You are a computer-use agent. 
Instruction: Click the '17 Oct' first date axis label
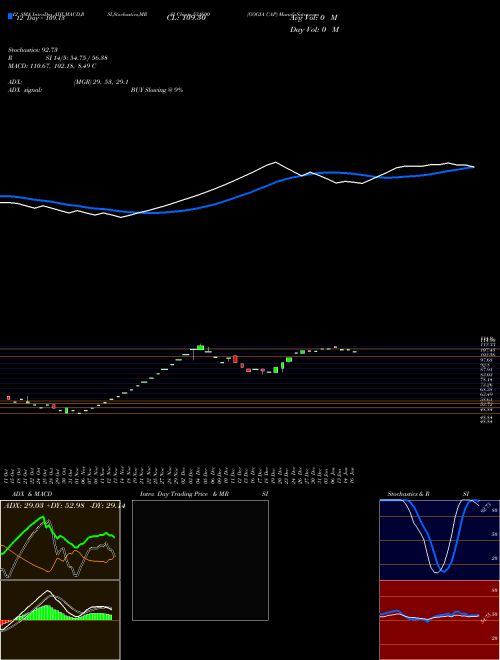click(x=8, y=475)
